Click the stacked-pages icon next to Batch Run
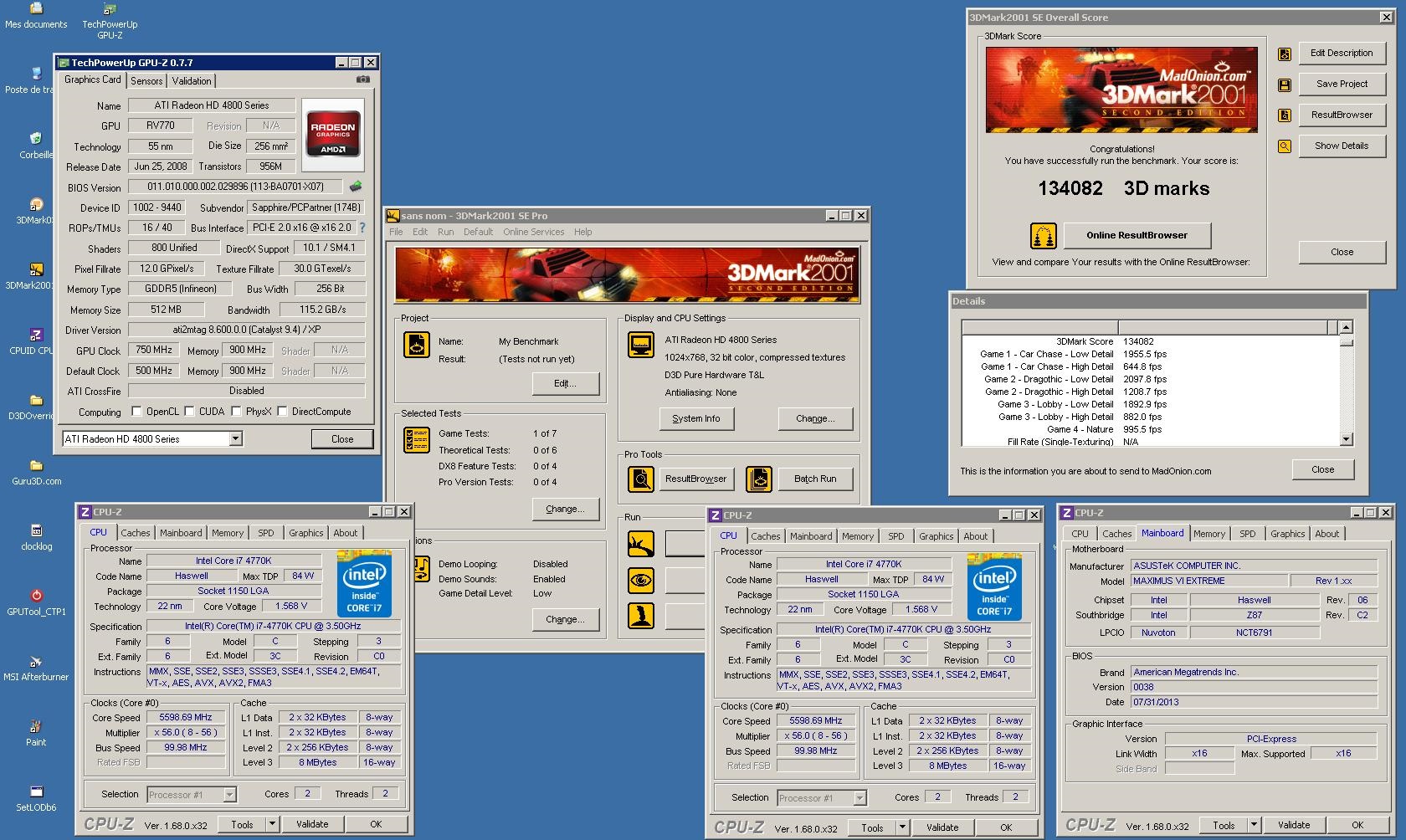Viewport: 1406px width, 840px height. [x=758, y=479]
